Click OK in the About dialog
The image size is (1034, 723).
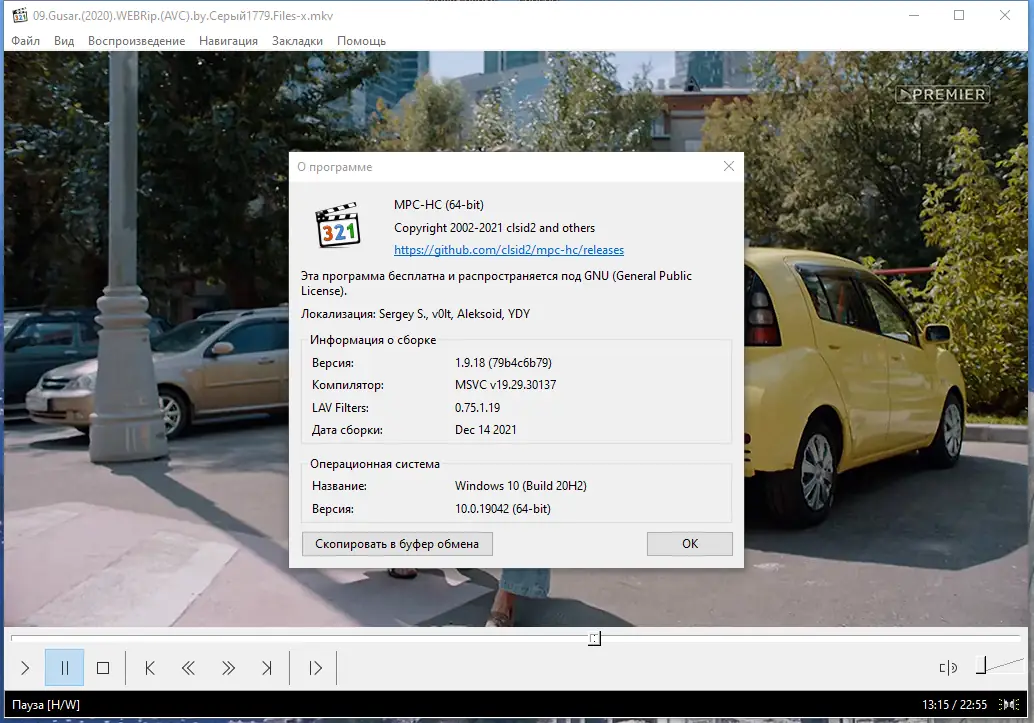[690, 544]
